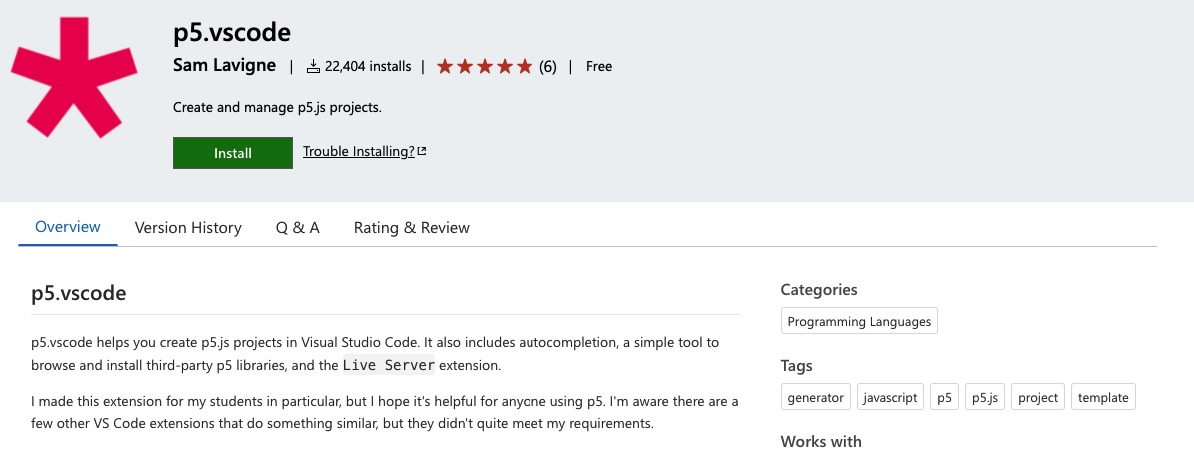The image size is (1194, 454).
Task: Click the project tag
Action: [1038, 397]
